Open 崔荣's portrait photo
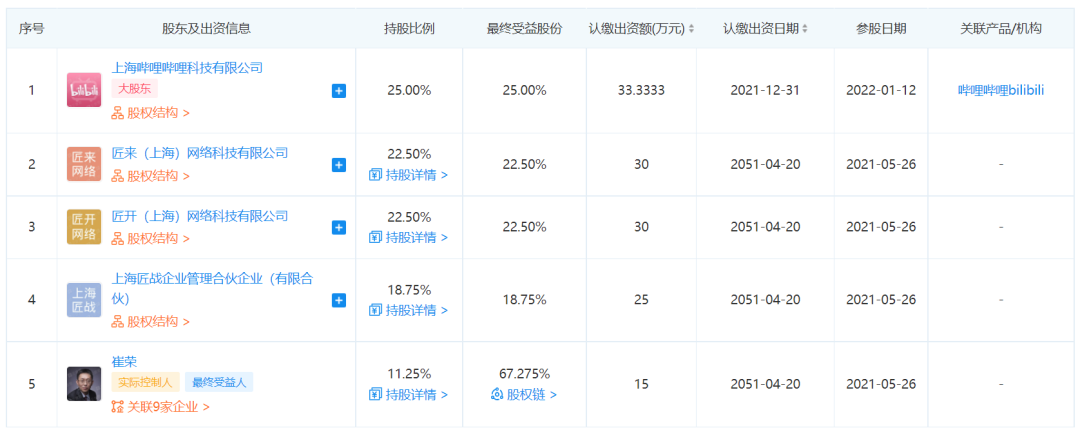Image resolution: width=1080 pixels, height=437 pixels. point(84,384)
